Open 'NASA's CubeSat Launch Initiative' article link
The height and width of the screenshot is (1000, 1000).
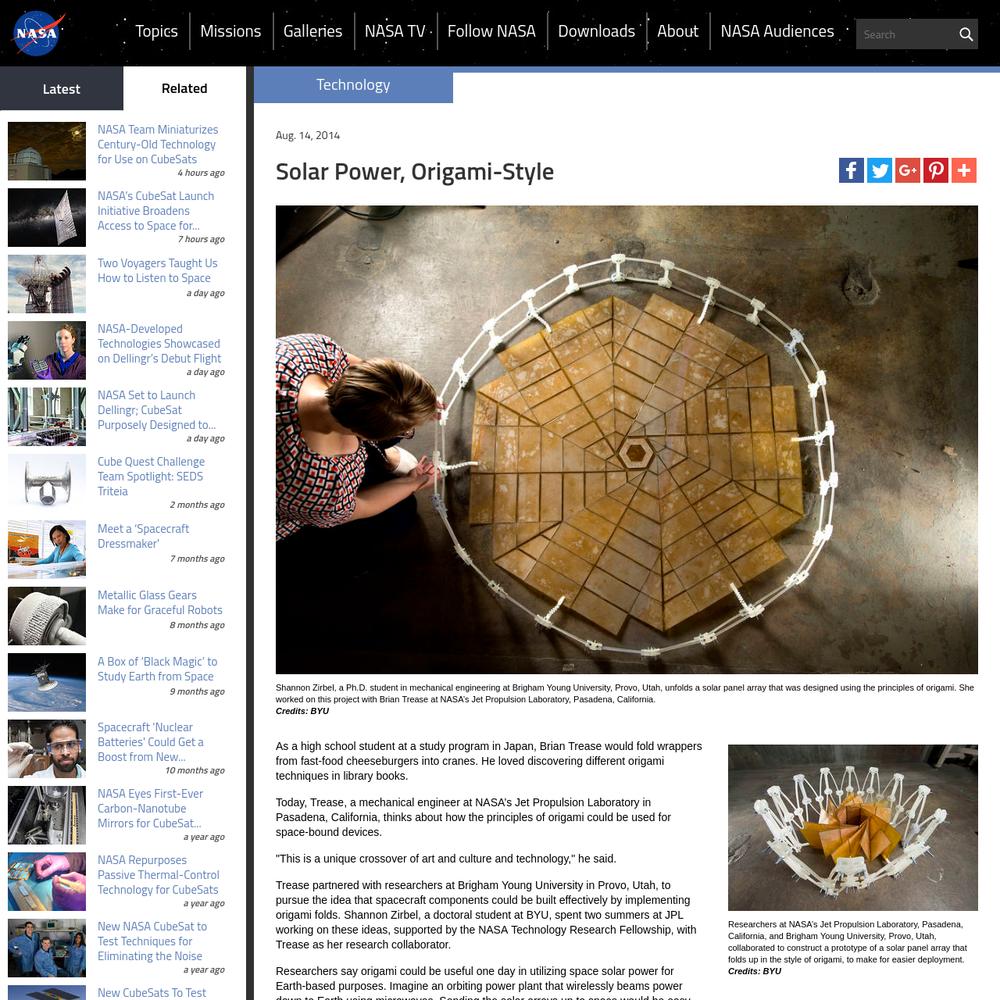click(x=156, y=210)
